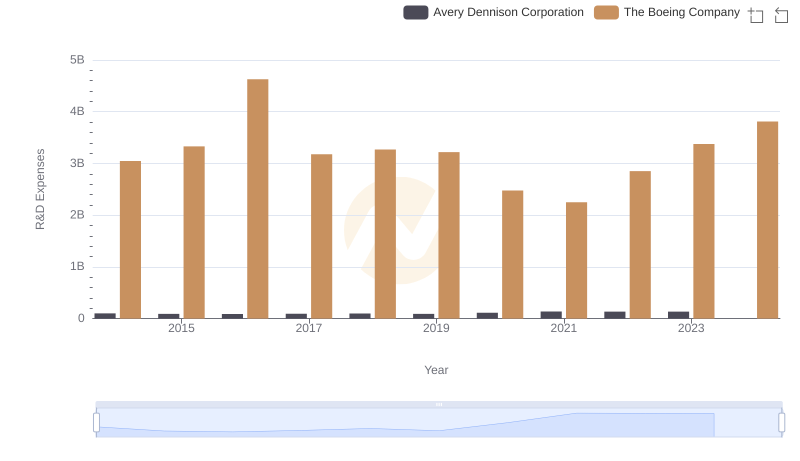The image size is (800, 461).
Task: Click the 2015 x-axis label
Action: 181,328
